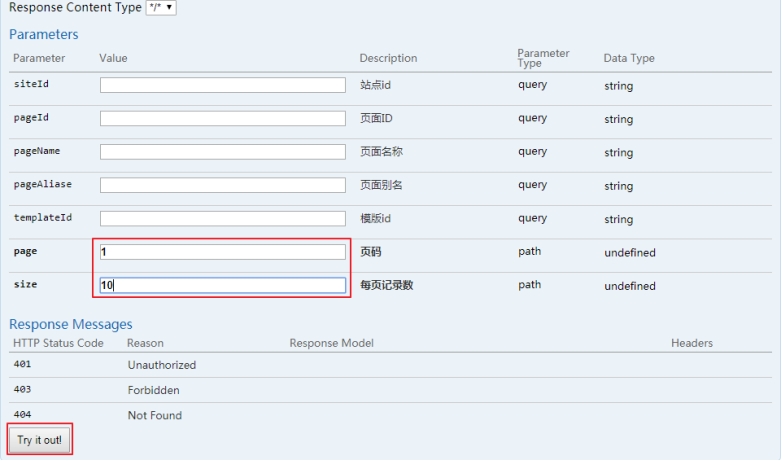Screen dimensions: 782x461
Task: Click the pageName value input field
Action: 222,152
